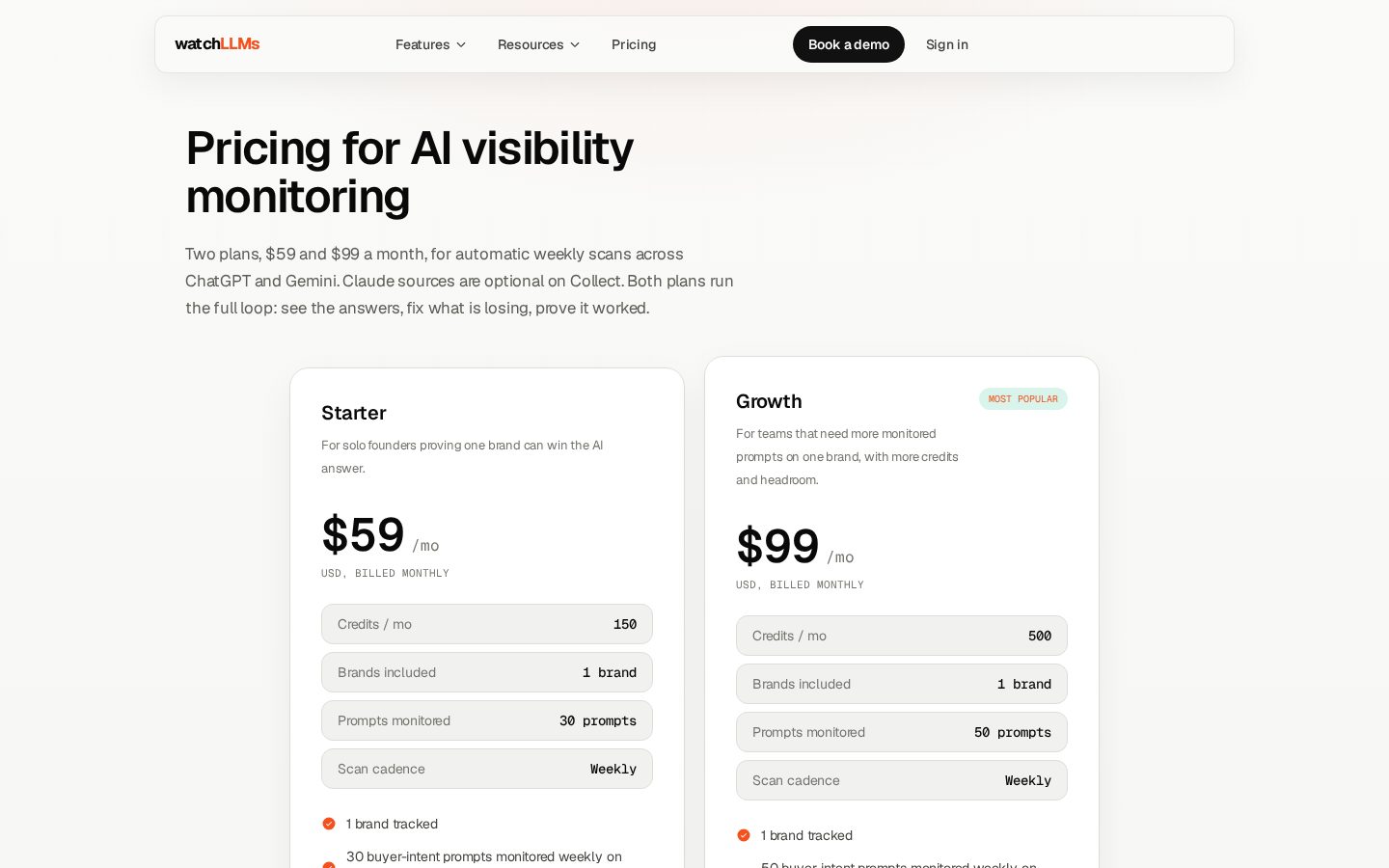The width and height of the screenshot is (1389, 868).
Task: Click Starter's check icon next to 30 buyer-intent prompts
Action: click(x=329, y=864)
